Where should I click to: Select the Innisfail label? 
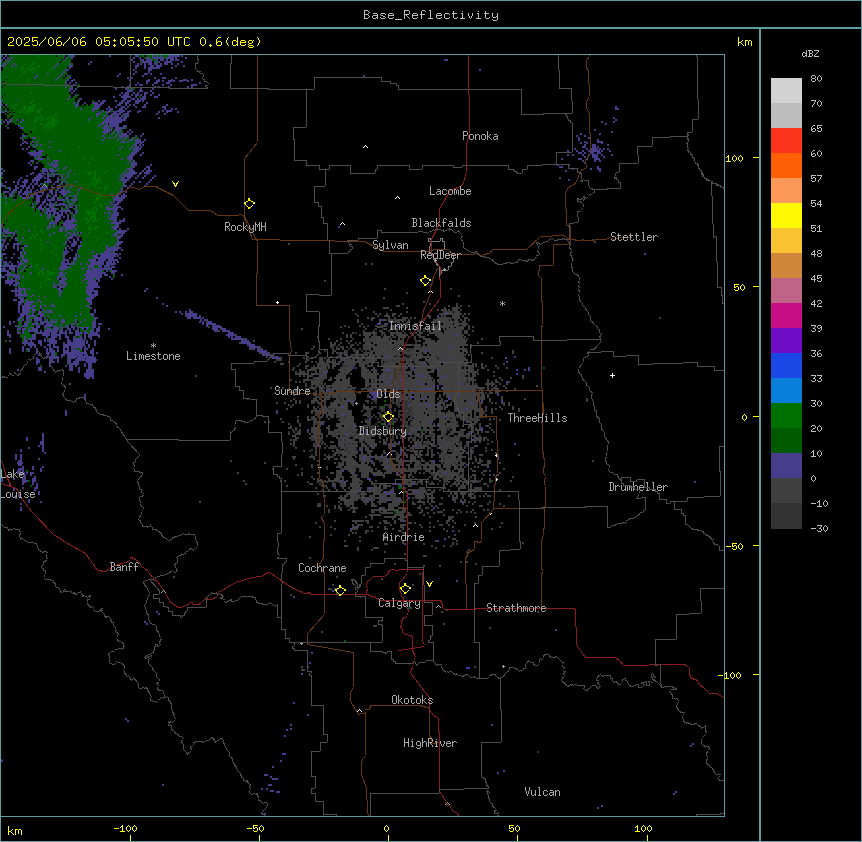coord(415,326)
